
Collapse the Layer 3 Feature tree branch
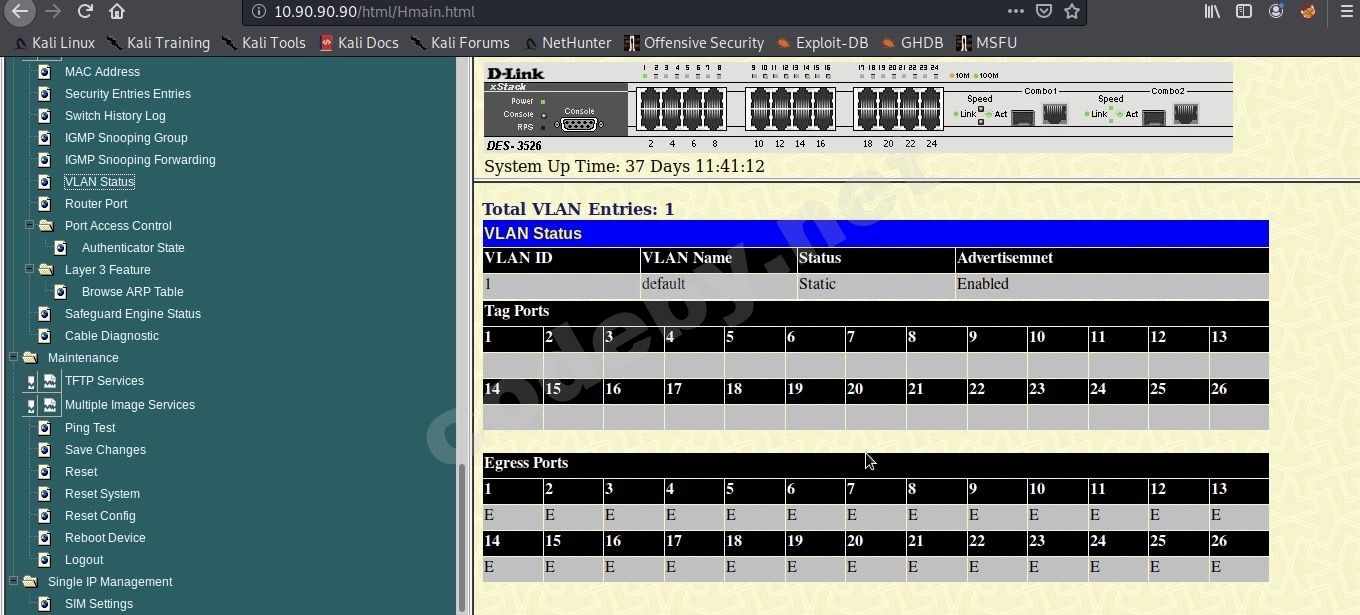(29, 269)
